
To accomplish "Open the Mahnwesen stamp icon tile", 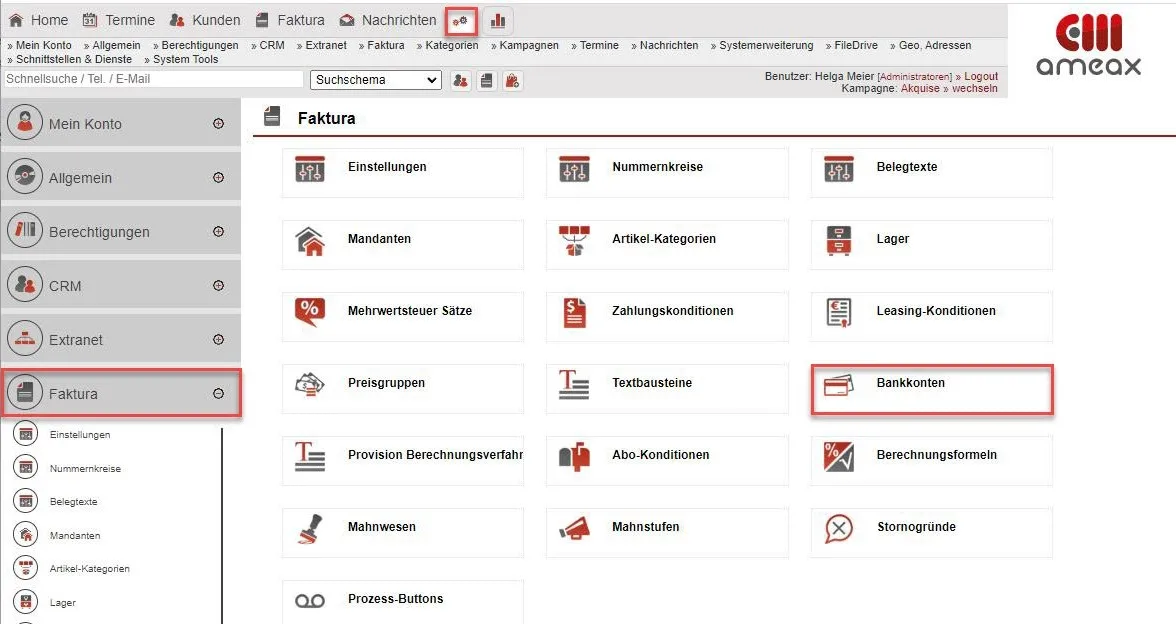I will 310,529.
